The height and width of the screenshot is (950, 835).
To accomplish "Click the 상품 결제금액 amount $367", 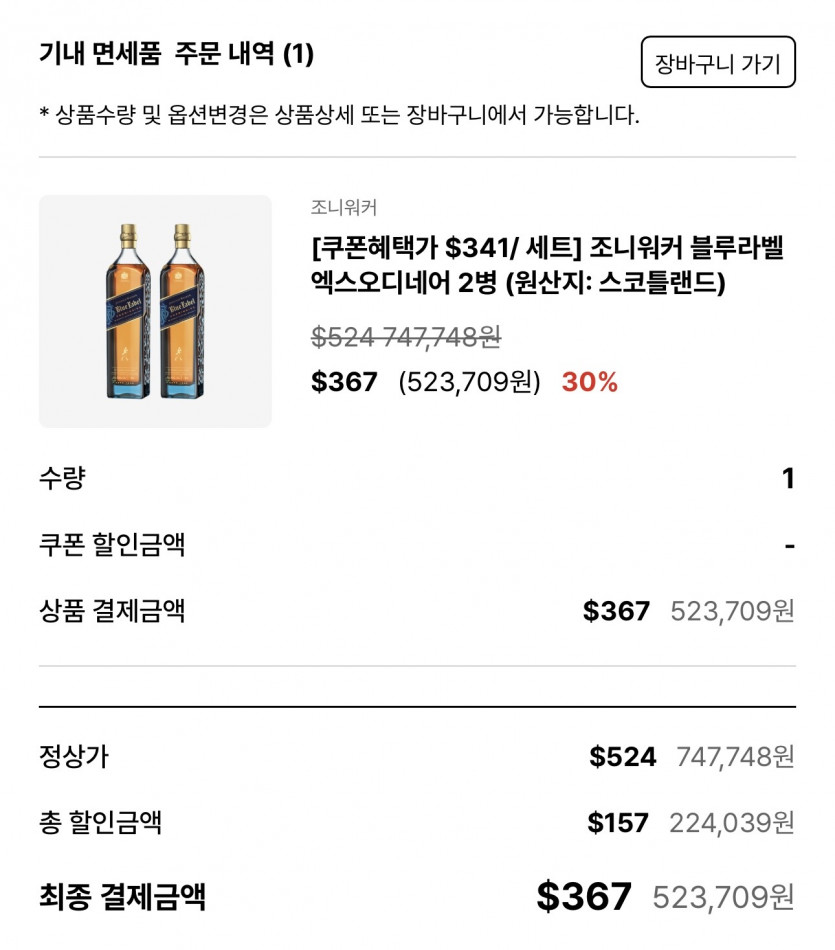I will click(616, 611).
